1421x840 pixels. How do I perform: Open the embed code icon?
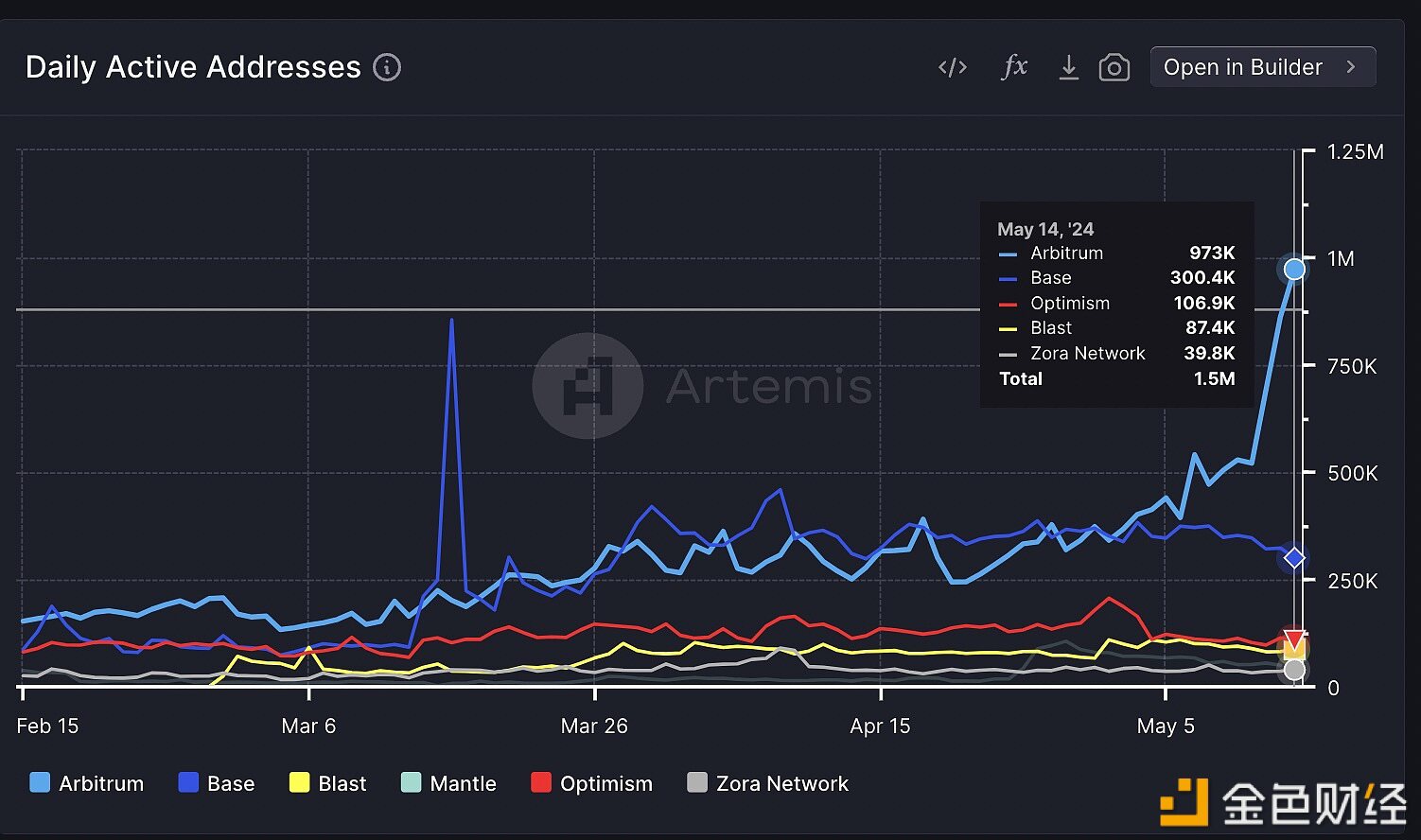point(953,67)
